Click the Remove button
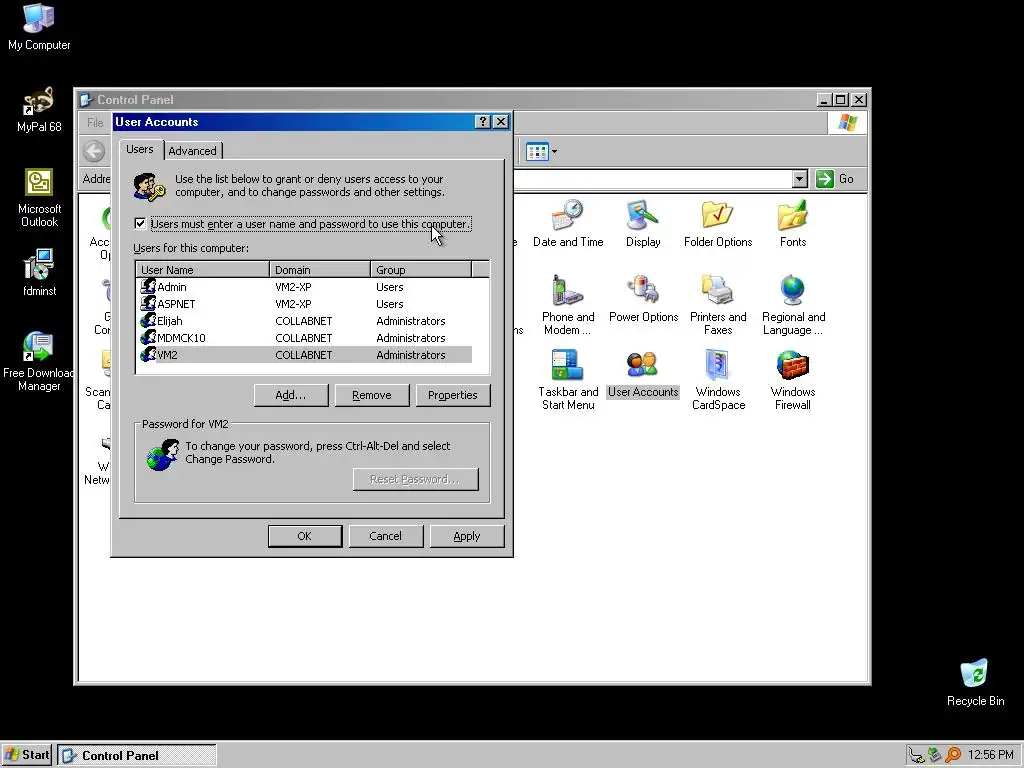This screenshot has height=768, width=1024. pos(372,395)
